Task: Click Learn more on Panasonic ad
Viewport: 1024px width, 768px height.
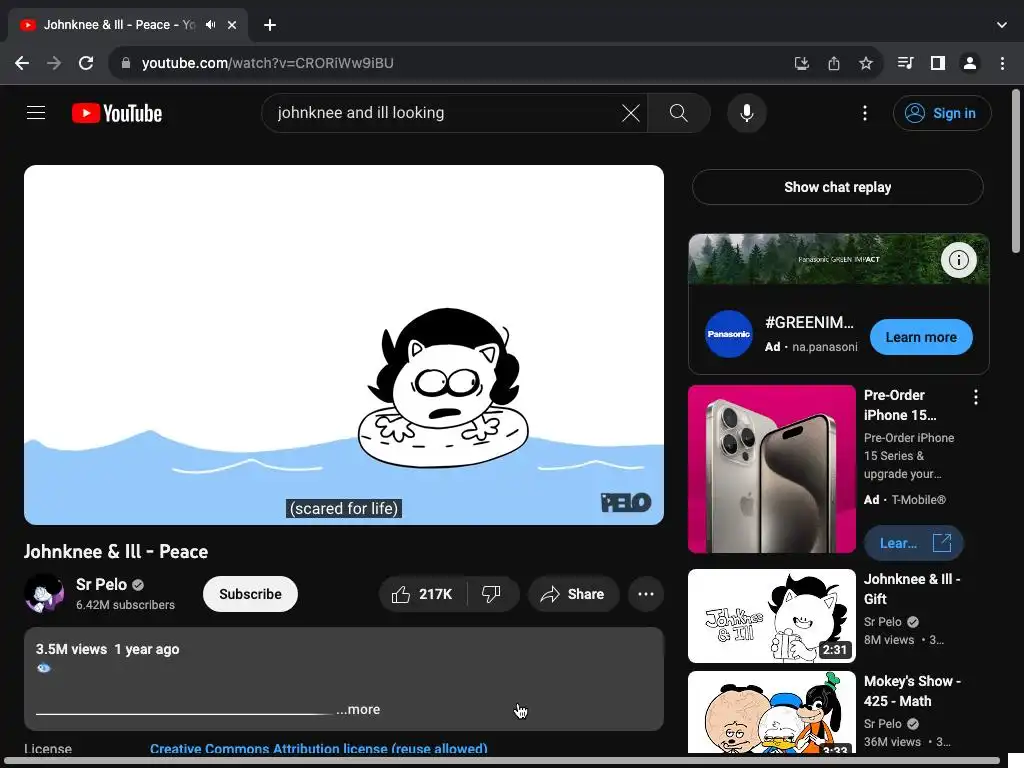Action: pos(921,337)
